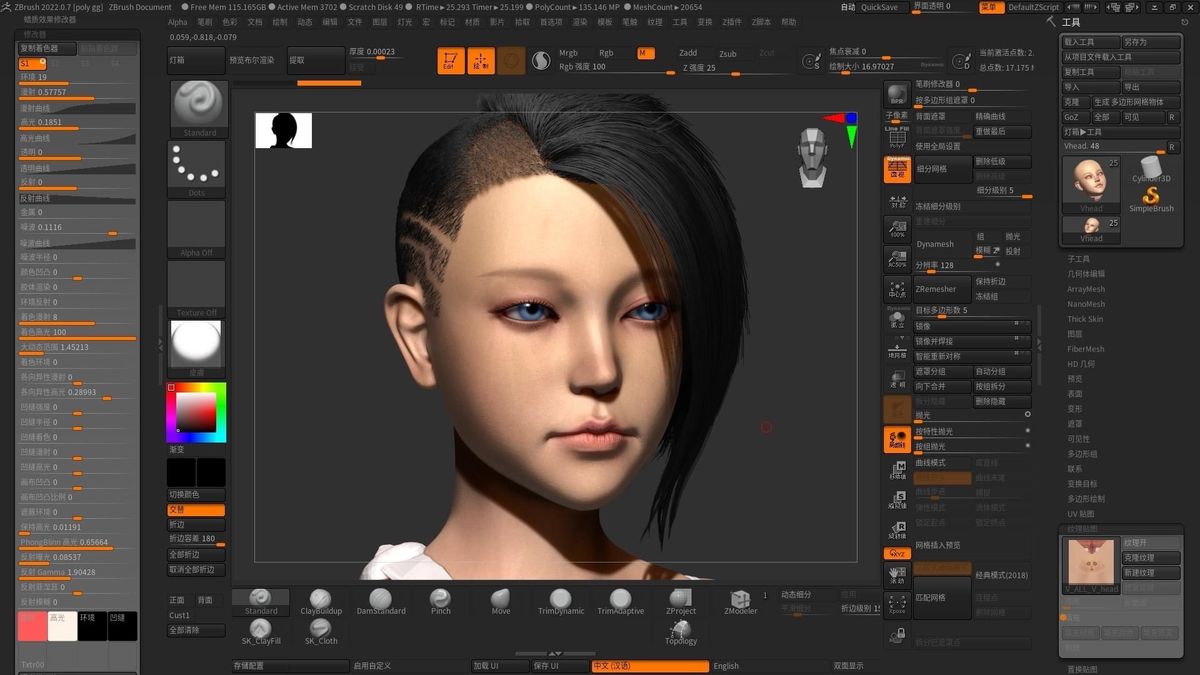The width and height of the screenshot is (1200, 675).
Task: Select the DamStandard brush
Action: [381, 602]
